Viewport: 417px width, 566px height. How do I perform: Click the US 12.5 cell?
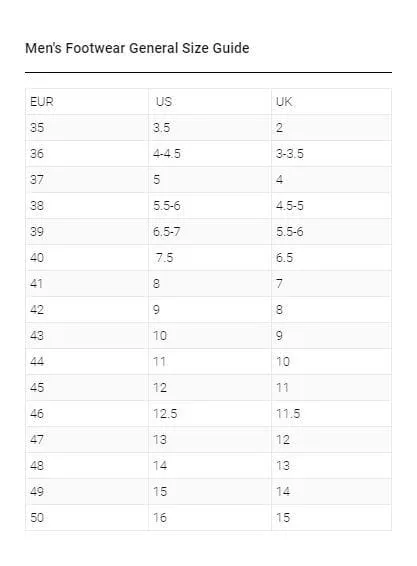(x=210, y=414)
